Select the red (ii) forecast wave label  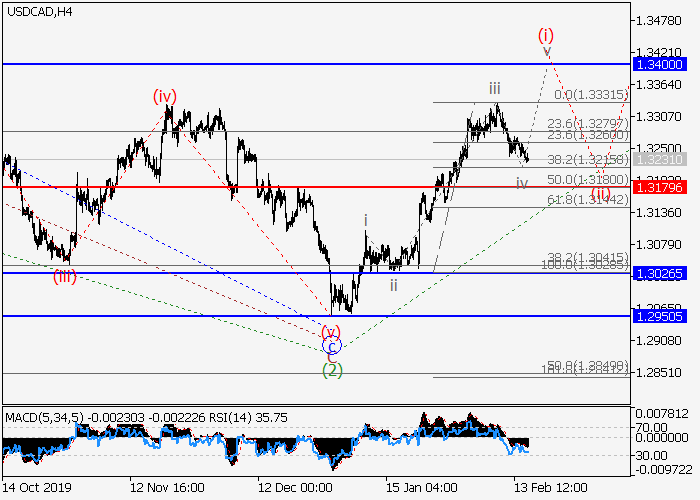pyautogui.click(x=601, y=192)
